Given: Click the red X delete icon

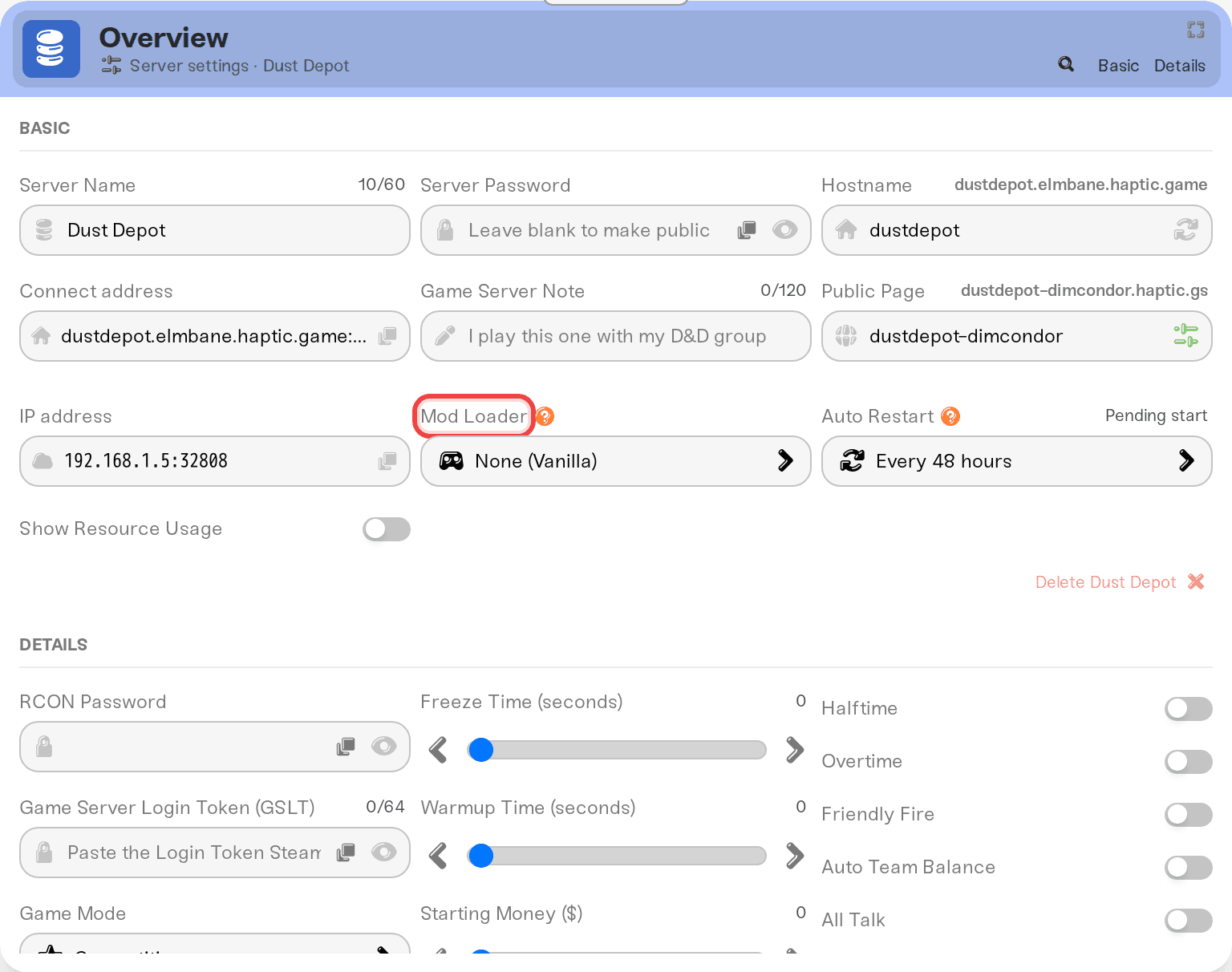Looking at the screenshot, I should pyautogui.click(x=1196, y=582).
